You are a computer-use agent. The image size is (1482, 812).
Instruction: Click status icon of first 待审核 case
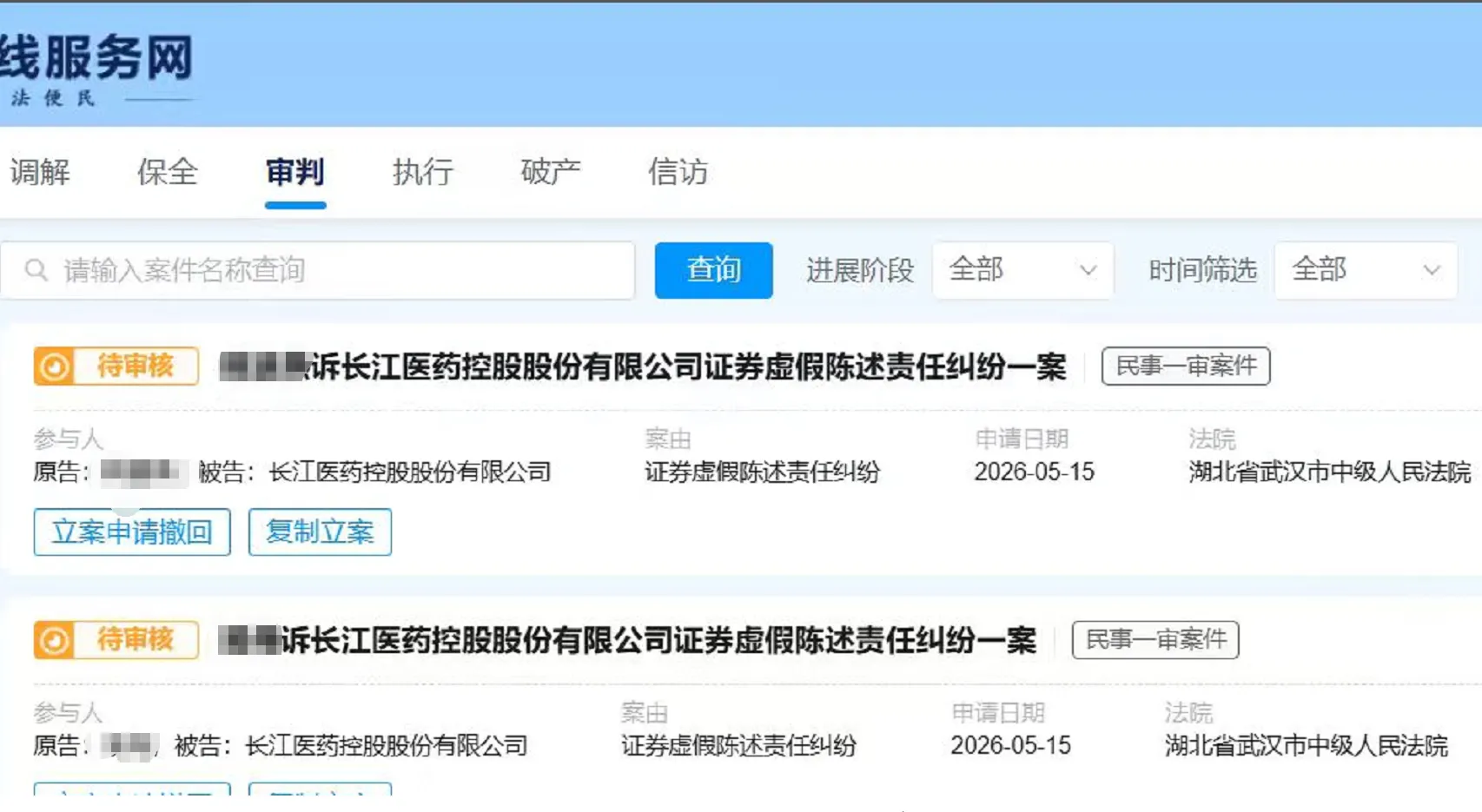(x=54, y=366)
